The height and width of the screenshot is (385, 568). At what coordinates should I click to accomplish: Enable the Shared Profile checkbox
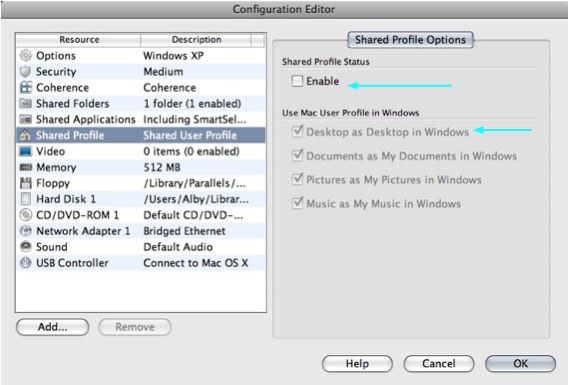297,81
